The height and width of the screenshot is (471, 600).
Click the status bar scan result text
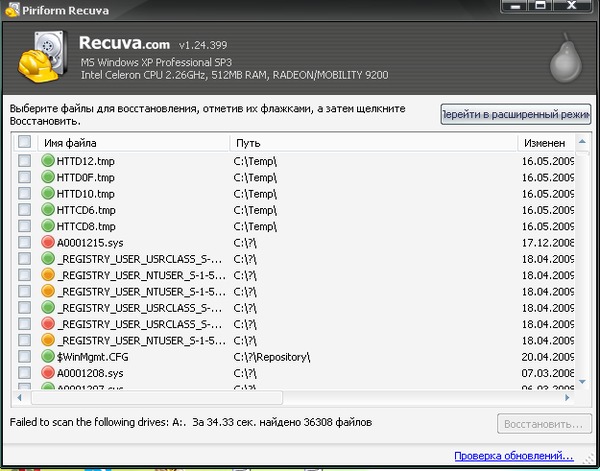(191, 422)
